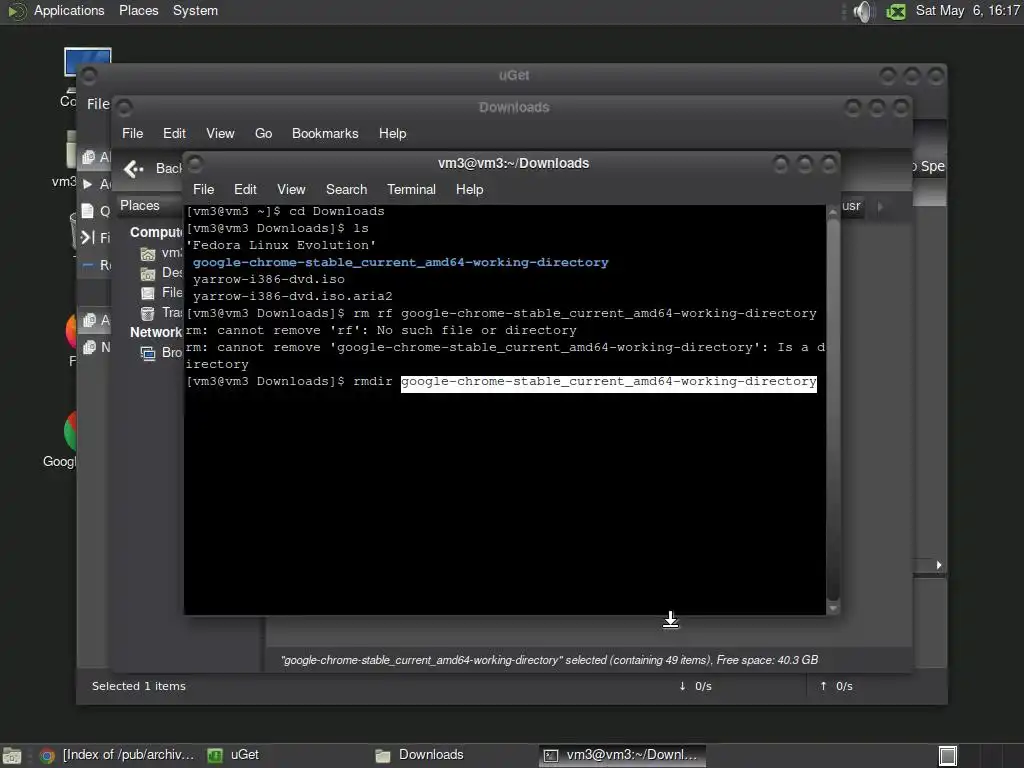Screen dimensions: 1024x768
Task: Open File menu in Downloads file manager
Action: (x=132, y=133)
